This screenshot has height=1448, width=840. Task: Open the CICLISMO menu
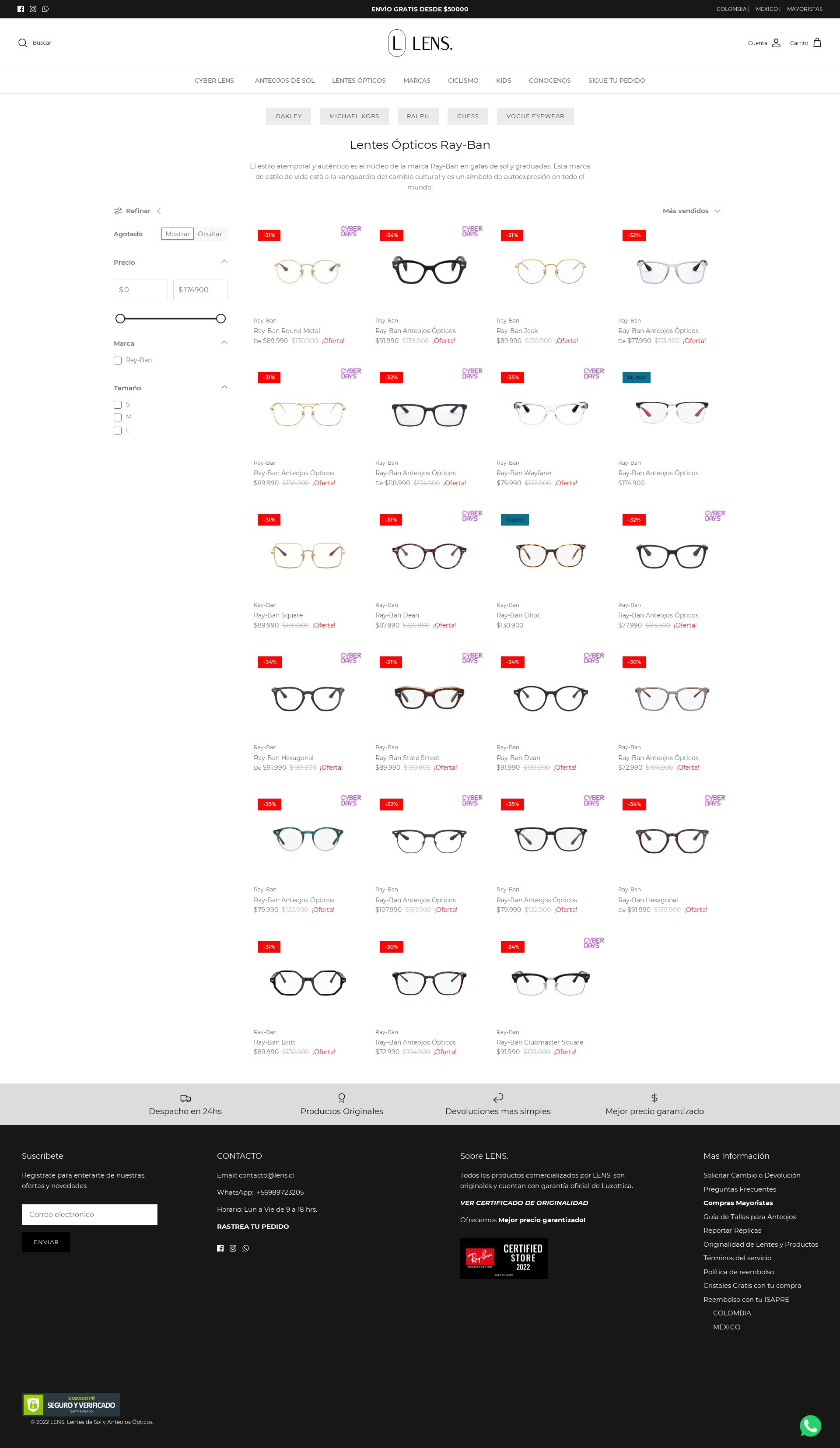463,81
